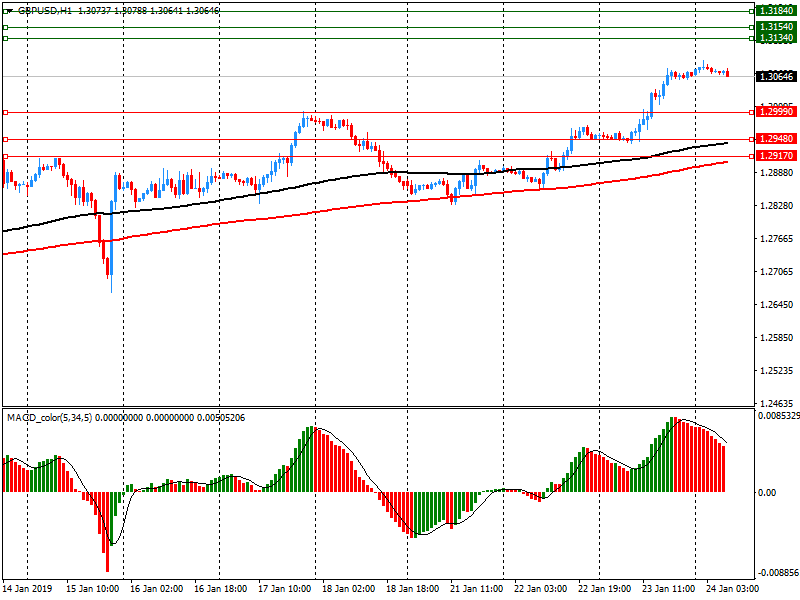Click the 18 Jan 02:00 time label
Screen dimensions: 800x600
(x=348, y=588)
